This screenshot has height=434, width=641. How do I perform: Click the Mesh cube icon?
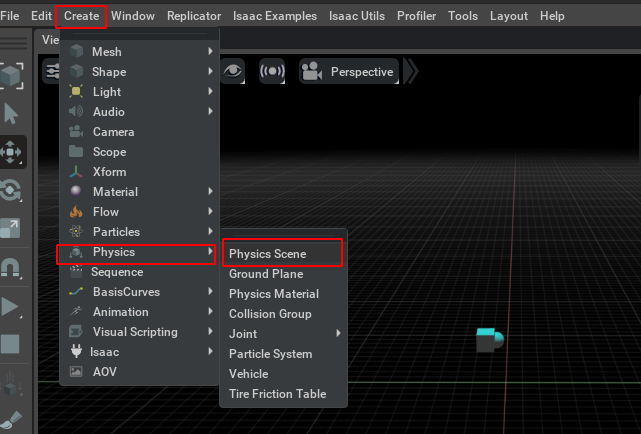click(x=76, y=51)
